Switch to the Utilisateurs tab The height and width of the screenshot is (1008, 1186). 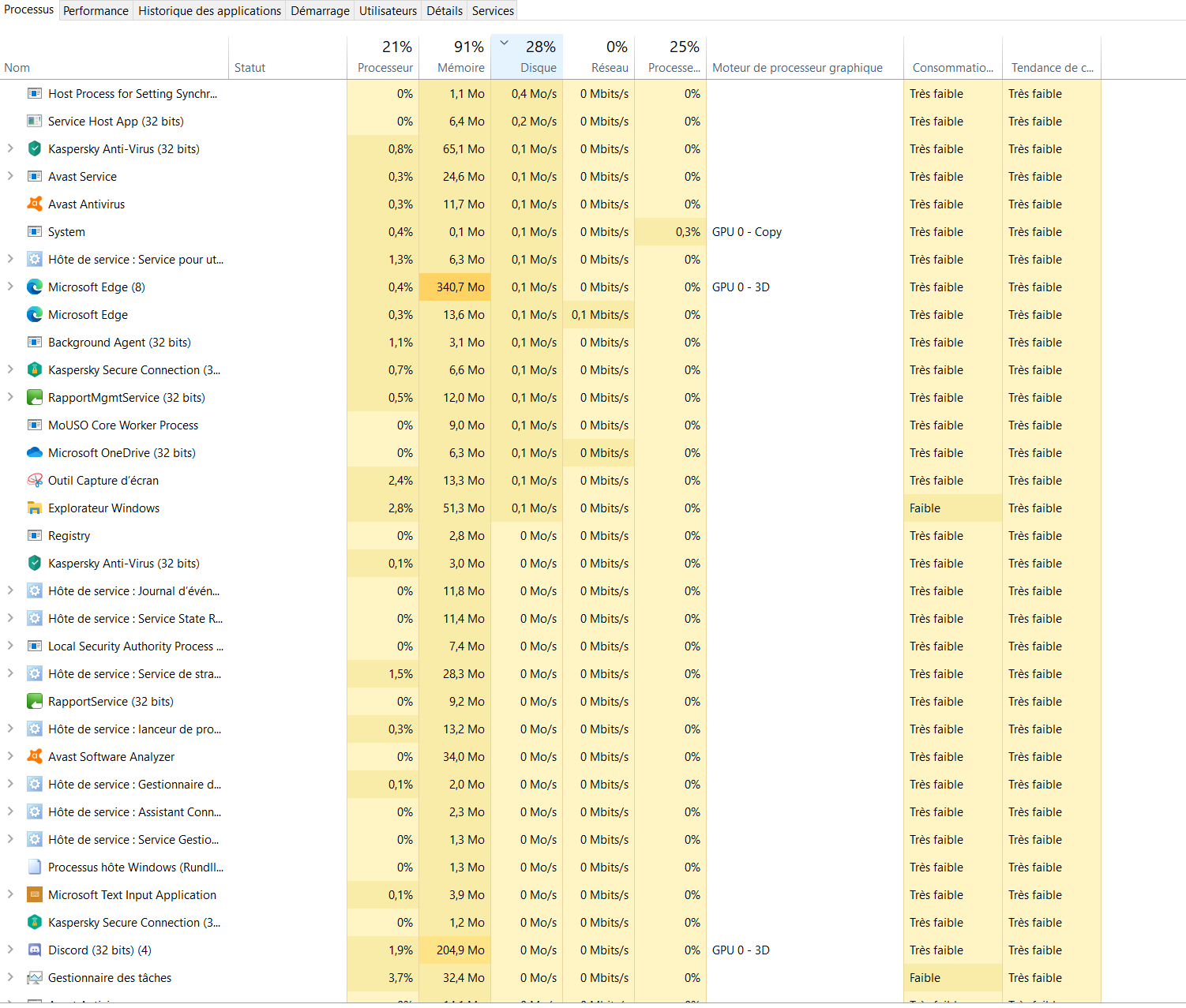point(388,10)
